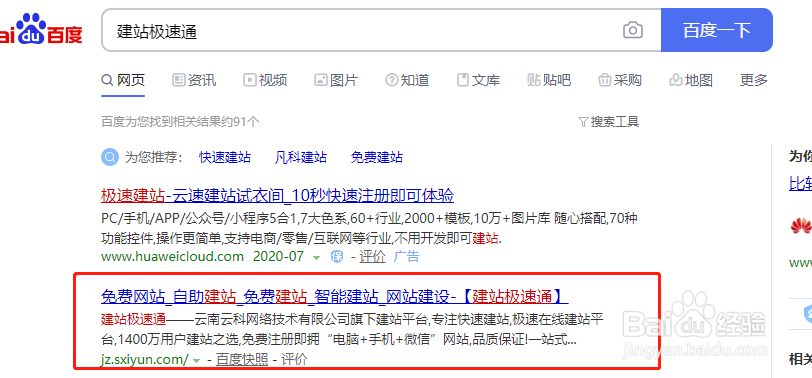Expand dropdown arrow next to 2020-07

pos(316,257)
